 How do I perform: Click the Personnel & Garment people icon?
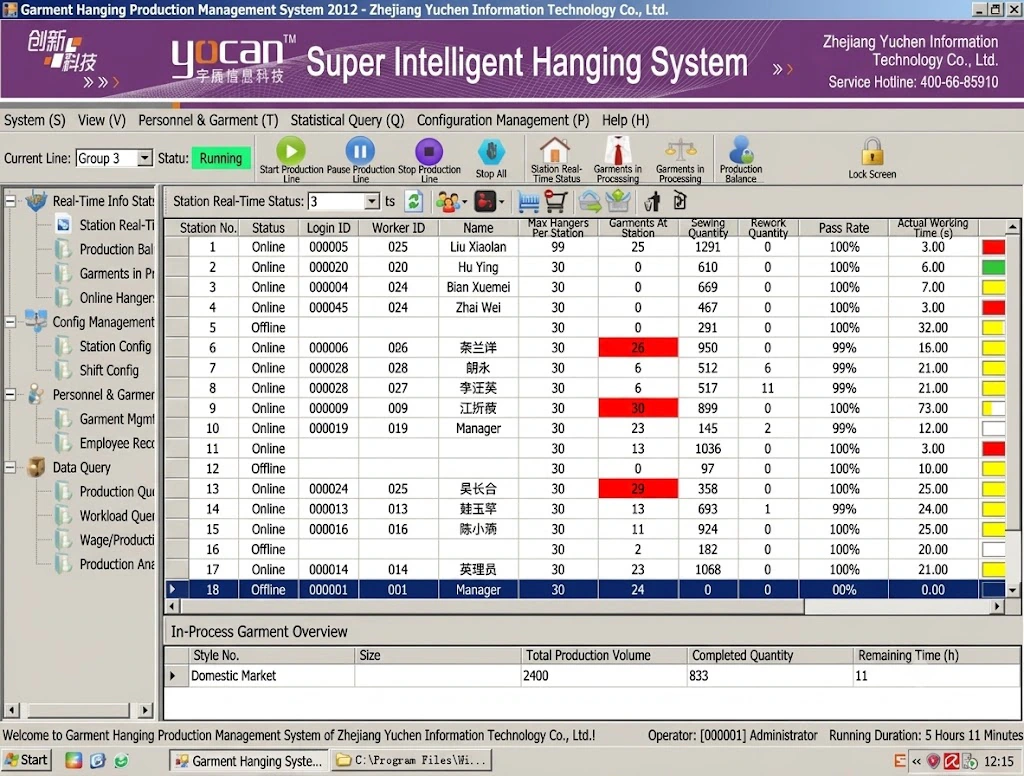click(36, 394)
